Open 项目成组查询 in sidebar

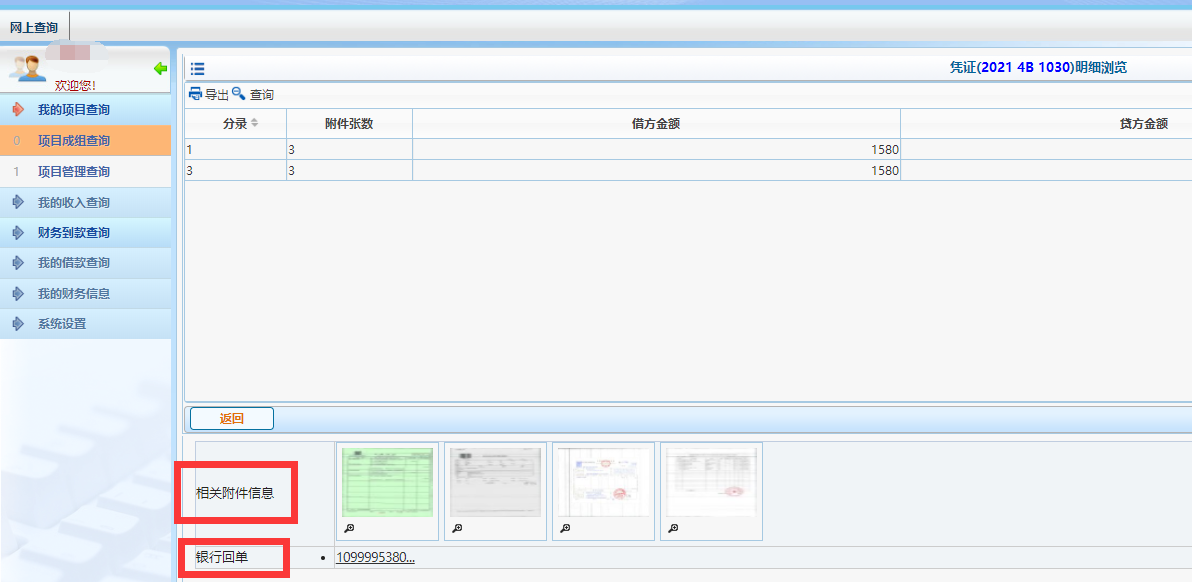[x=73, y=141]
